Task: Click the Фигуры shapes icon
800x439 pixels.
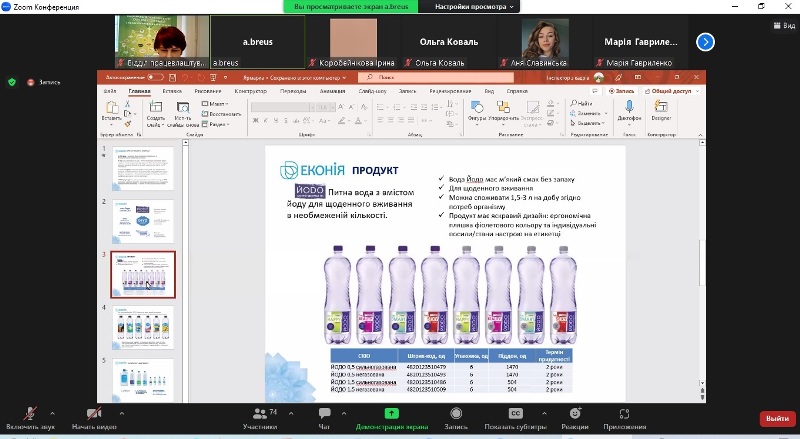Action: pos(477,107)
